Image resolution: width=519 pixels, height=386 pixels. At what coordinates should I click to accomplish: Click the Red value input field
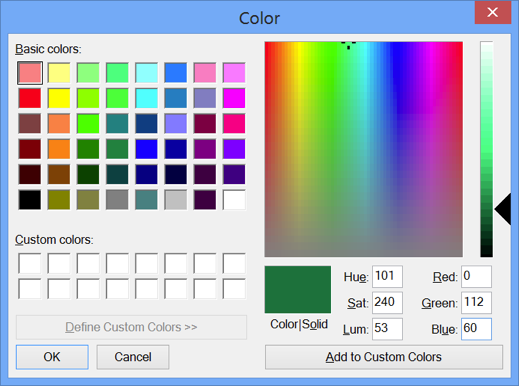[x=476, y=276]
